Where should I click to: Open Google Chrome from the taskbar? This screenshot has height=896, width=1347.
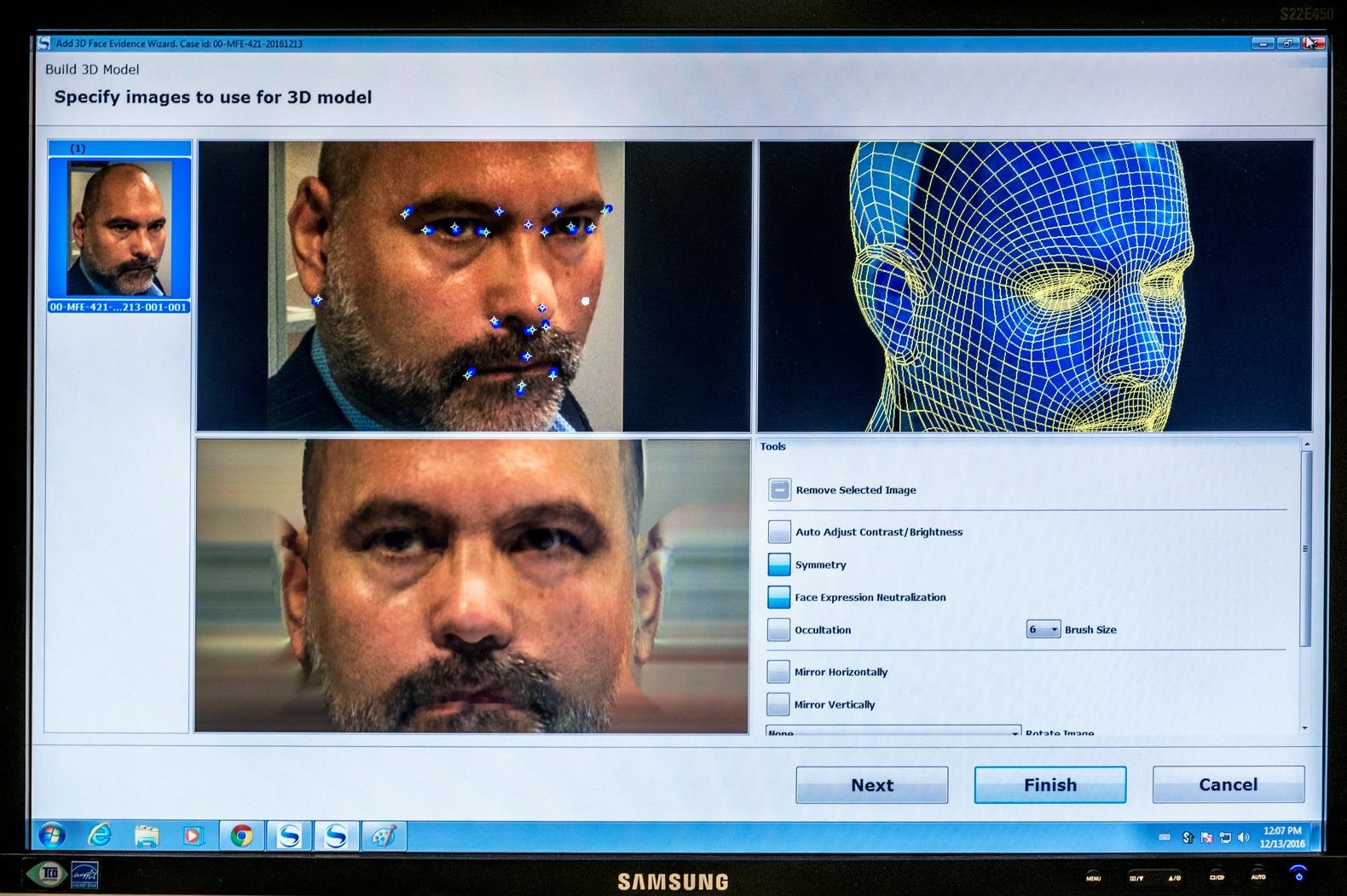coord(241,835)
